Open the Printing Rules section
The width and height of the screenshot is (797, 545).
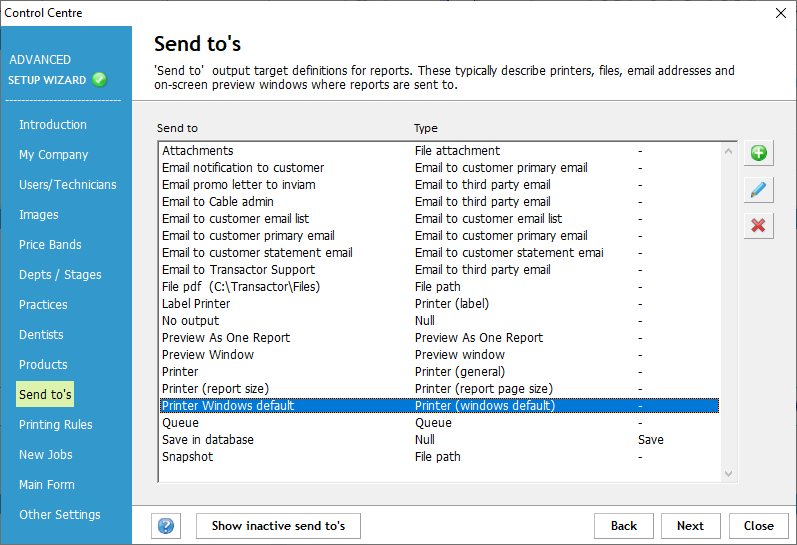point(56,425)
